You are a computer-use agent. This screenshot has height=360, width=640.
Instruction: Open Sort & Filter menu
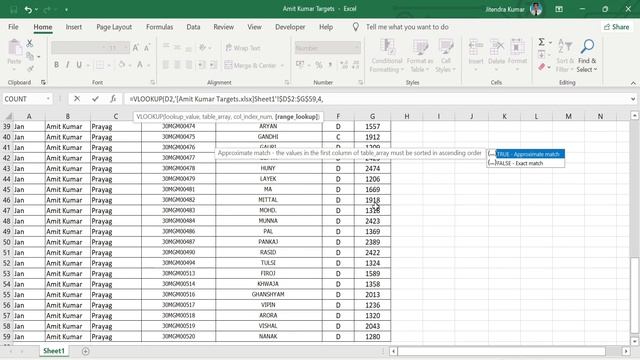(565, 56)
